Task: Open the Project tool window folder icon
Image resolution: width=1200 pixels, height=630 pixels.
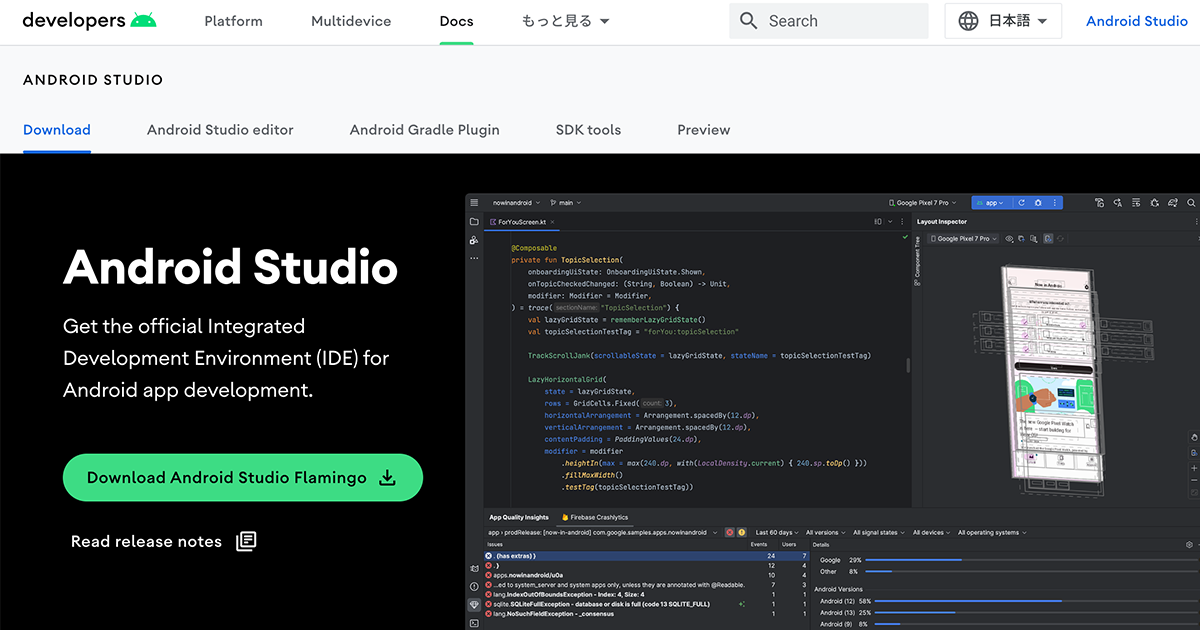Action: tap(474, 221)
